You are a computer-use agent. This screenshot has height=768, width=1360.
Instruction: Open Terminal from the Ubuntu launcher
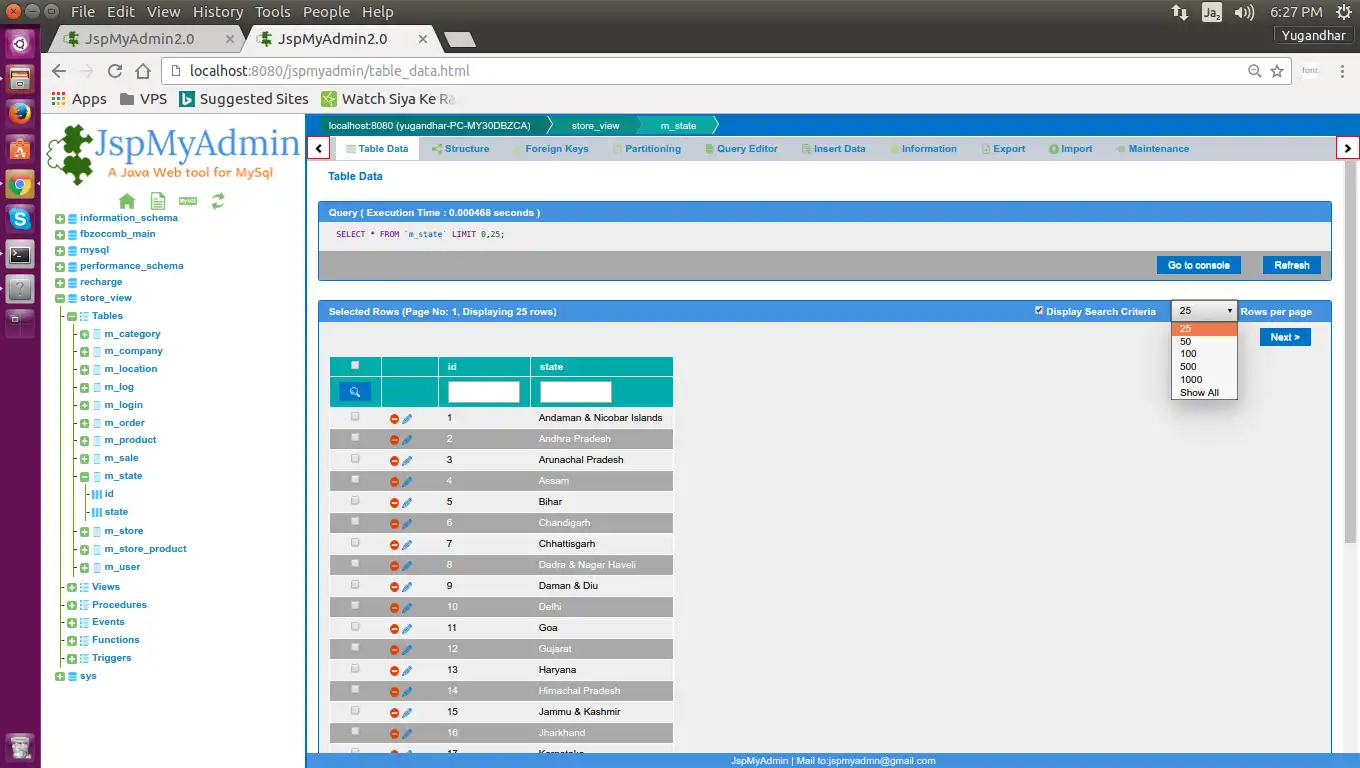[20, 254]
